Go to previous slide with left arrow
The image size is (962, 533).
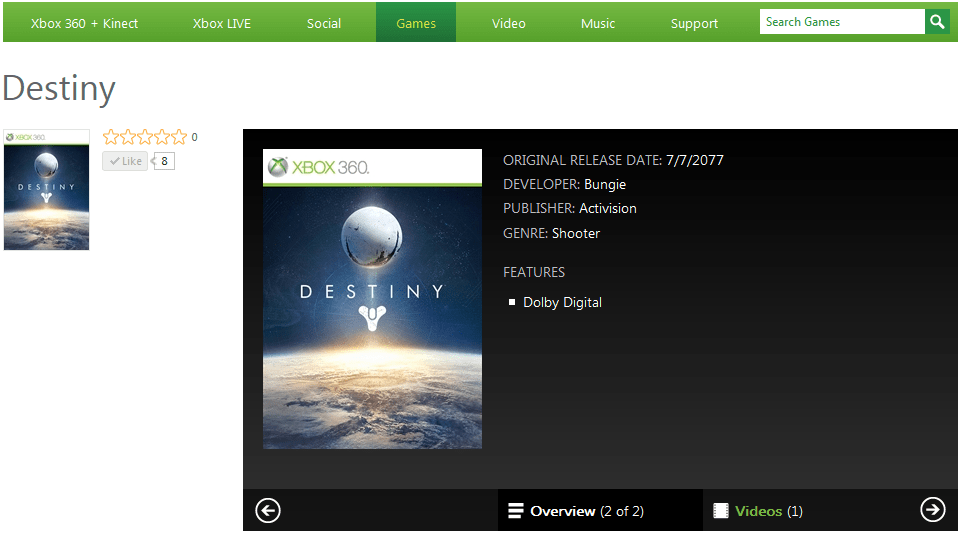[x=268, y=510]
